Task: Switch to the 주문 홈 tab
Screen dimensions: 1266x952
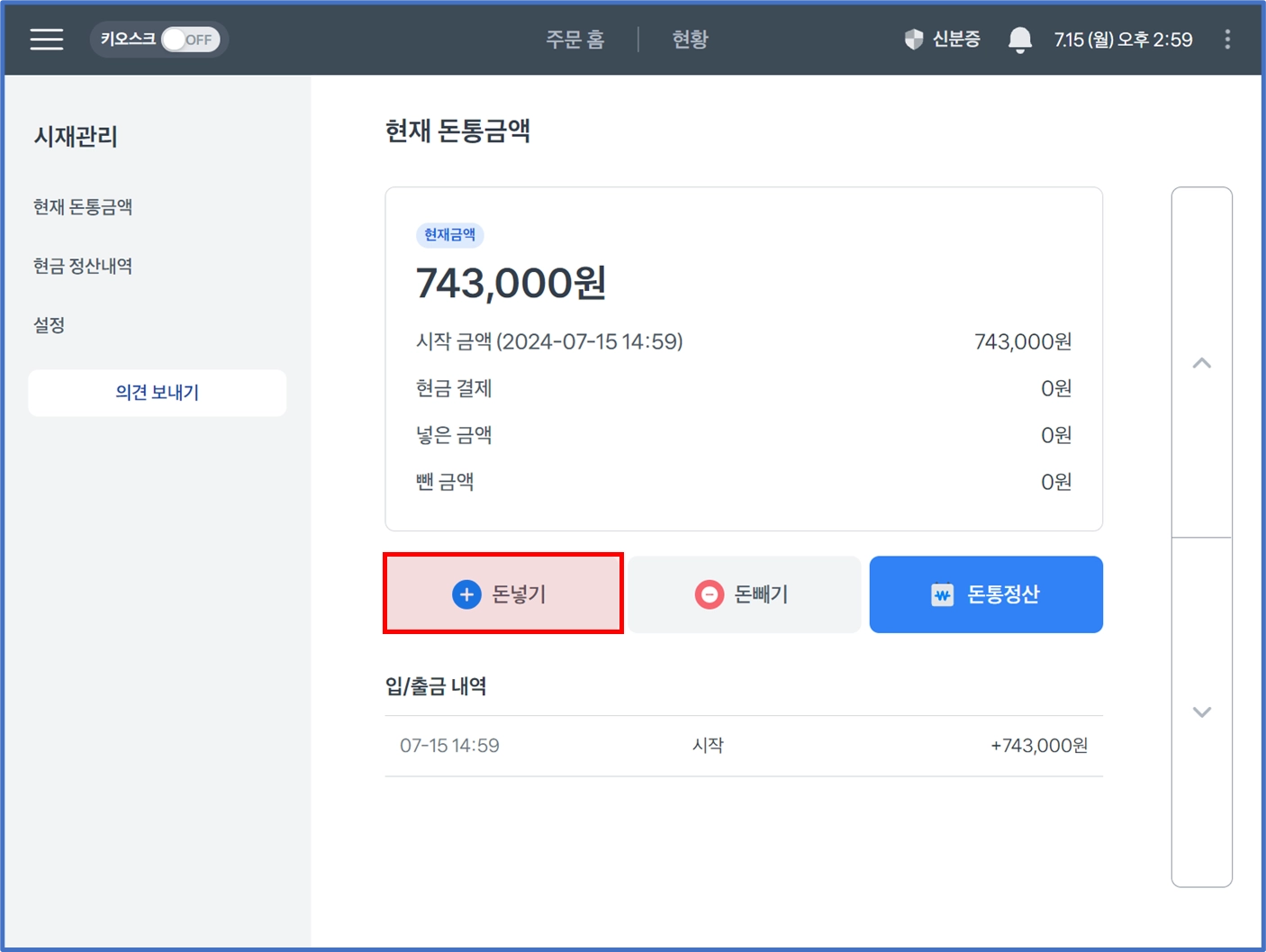Action: point(575,40)
